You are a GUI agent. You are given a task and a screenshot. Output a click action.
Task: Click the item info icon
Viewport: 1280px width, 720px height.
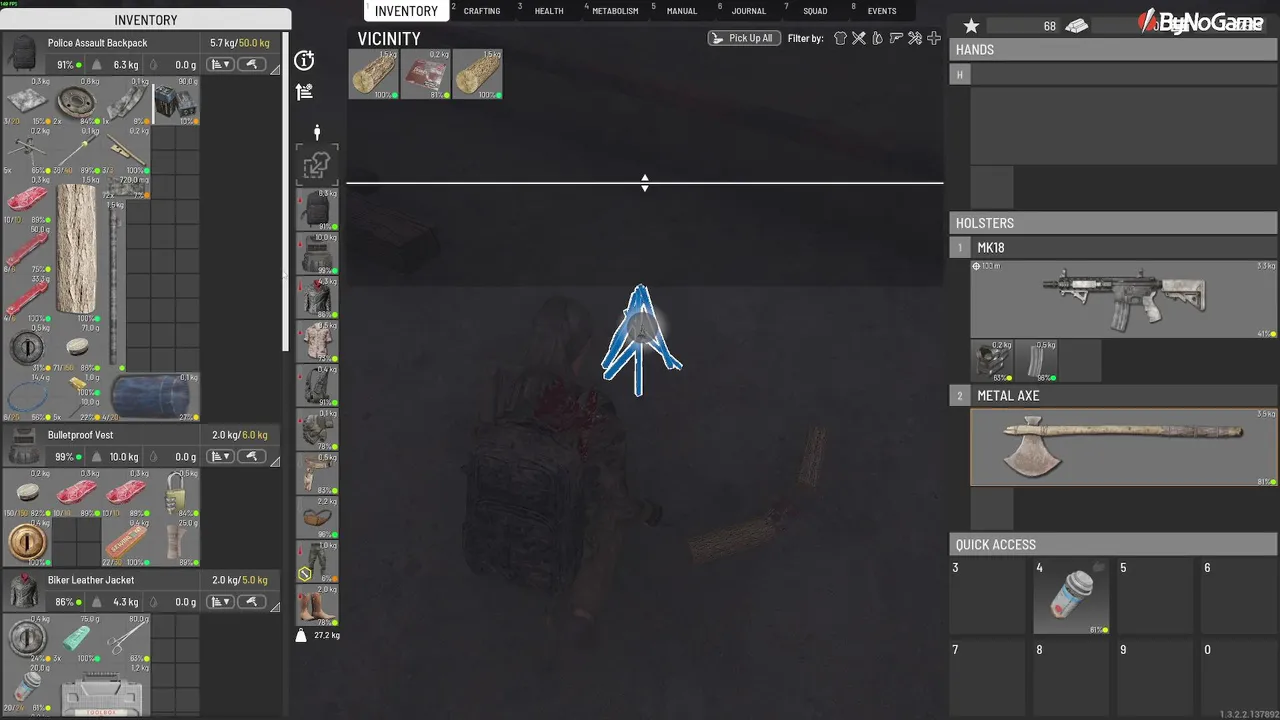click(304, 61)
